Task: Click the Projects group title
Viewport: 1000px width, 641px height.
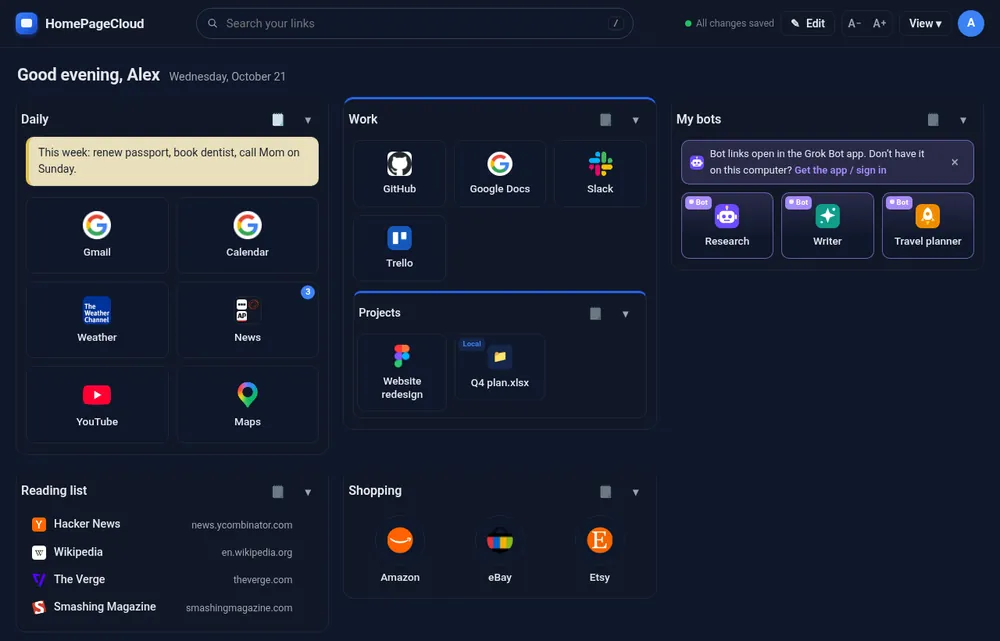Action: (379, 313)
